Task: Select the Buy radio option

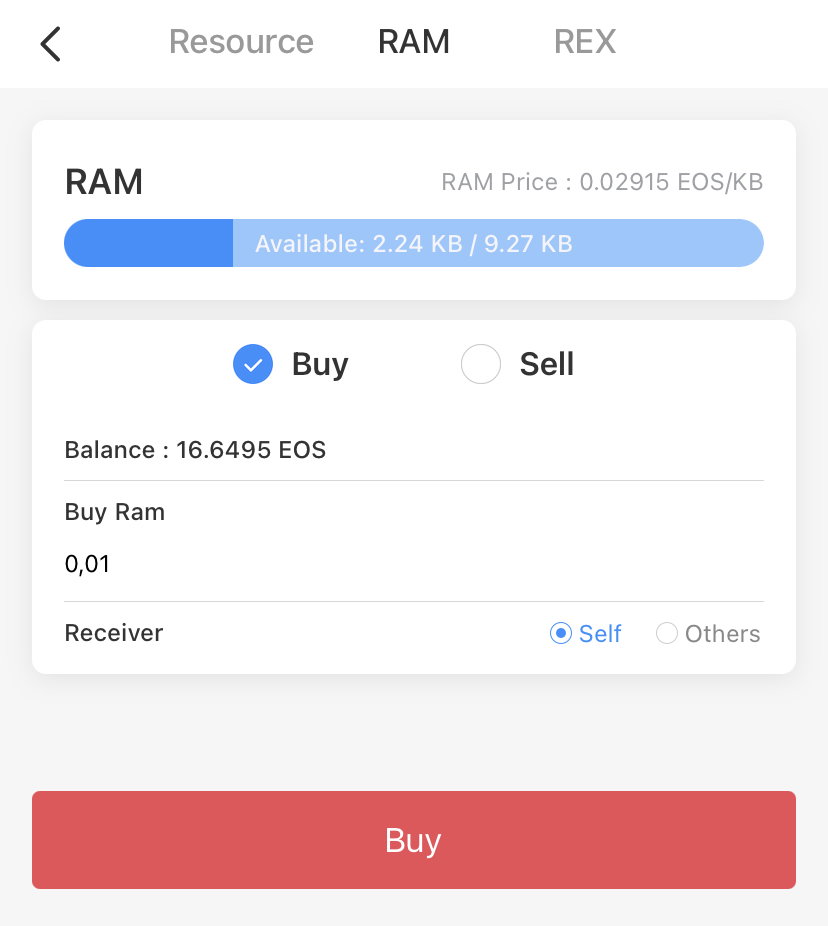Action: [x=291, y=364]
